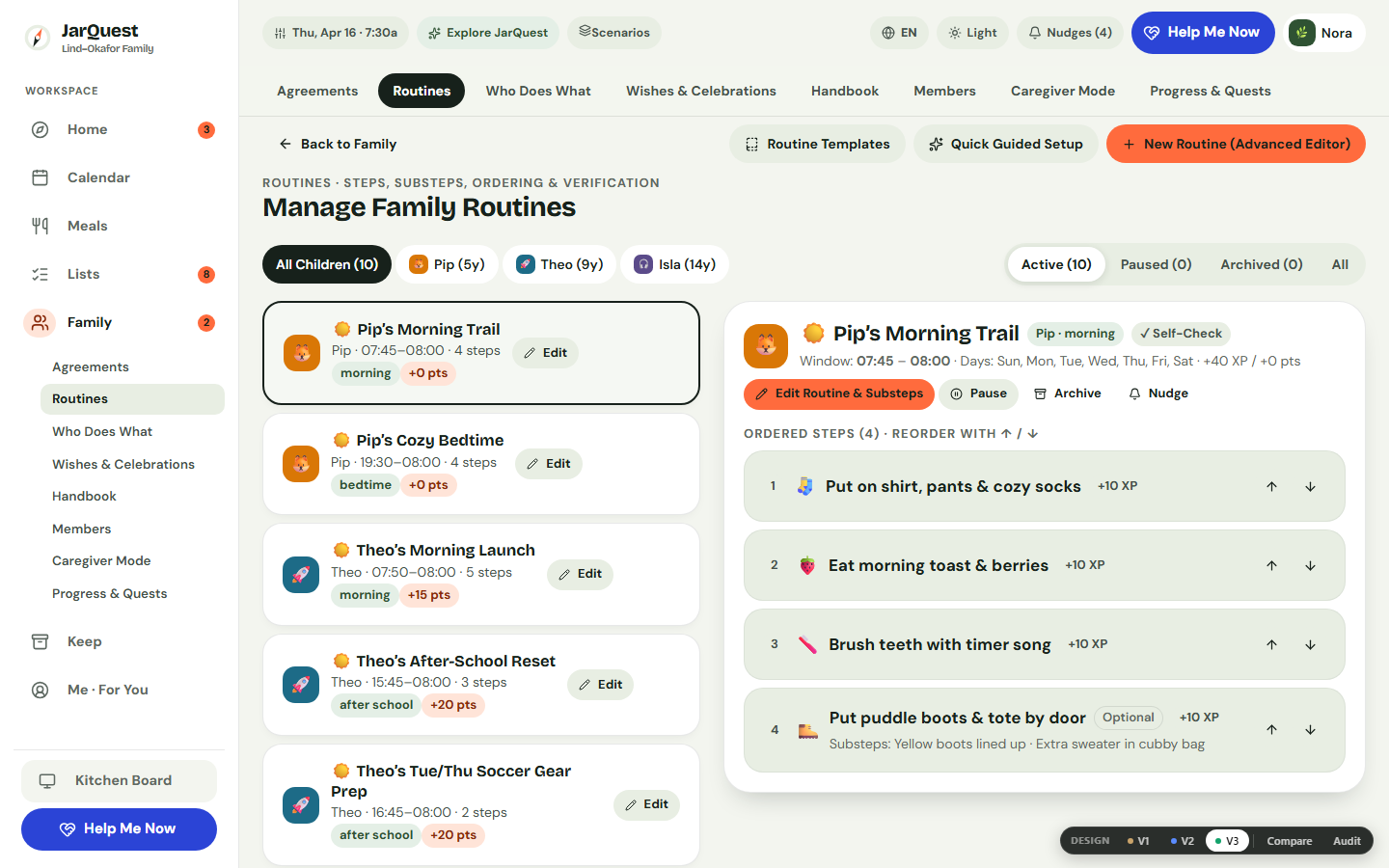Screen dimensions: 1389x868
Task: Click sidebar Help Me Now button
Action: pyautogui.click(x=119, y=829)
